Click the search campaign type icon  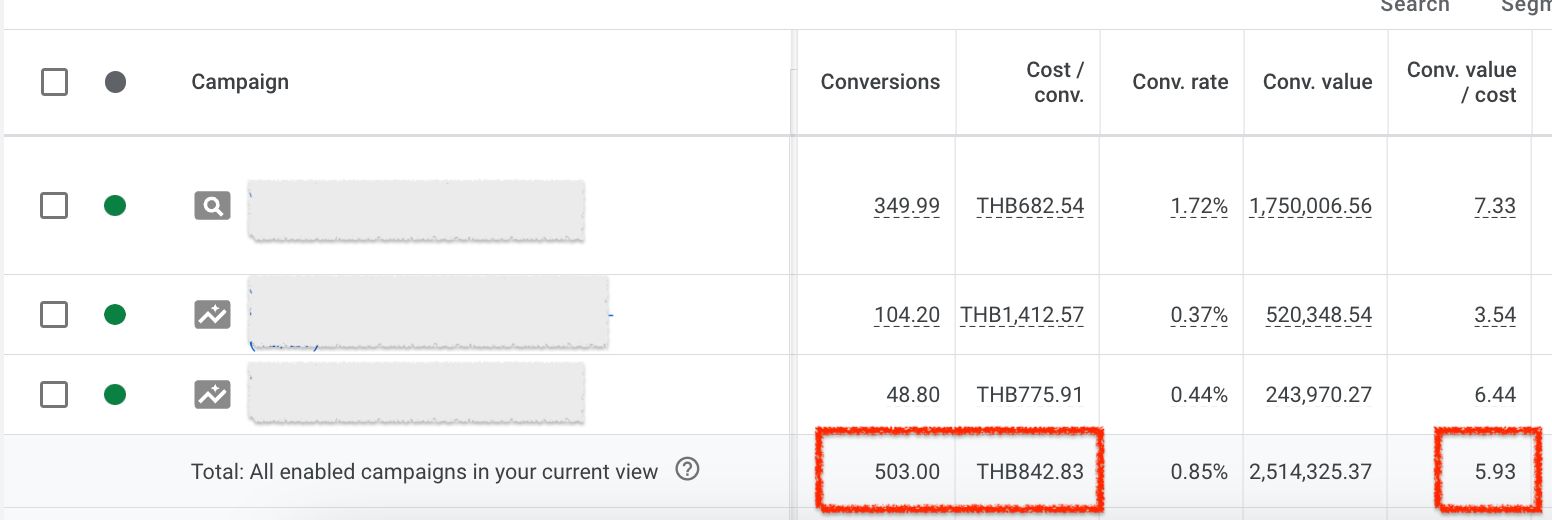click(212, 206)
